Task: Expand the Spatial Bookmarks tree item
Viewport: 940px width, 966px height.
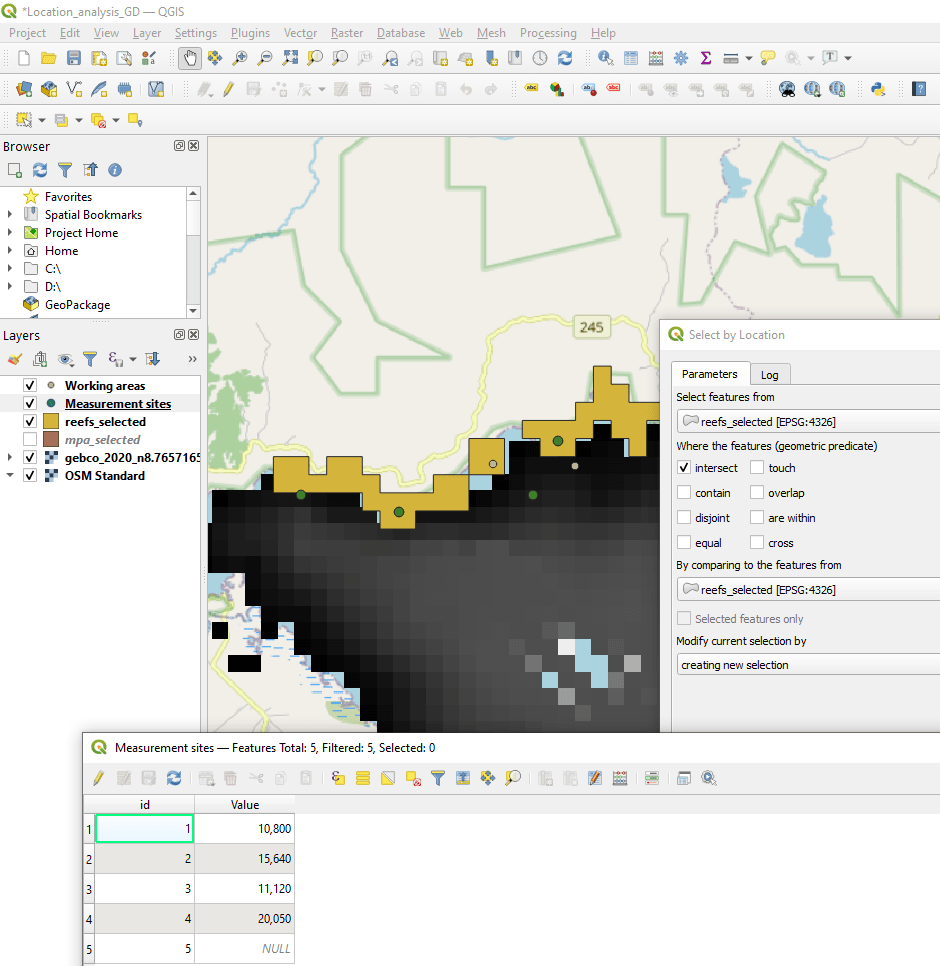Action: pyautogui.click(x=10, y=215)
